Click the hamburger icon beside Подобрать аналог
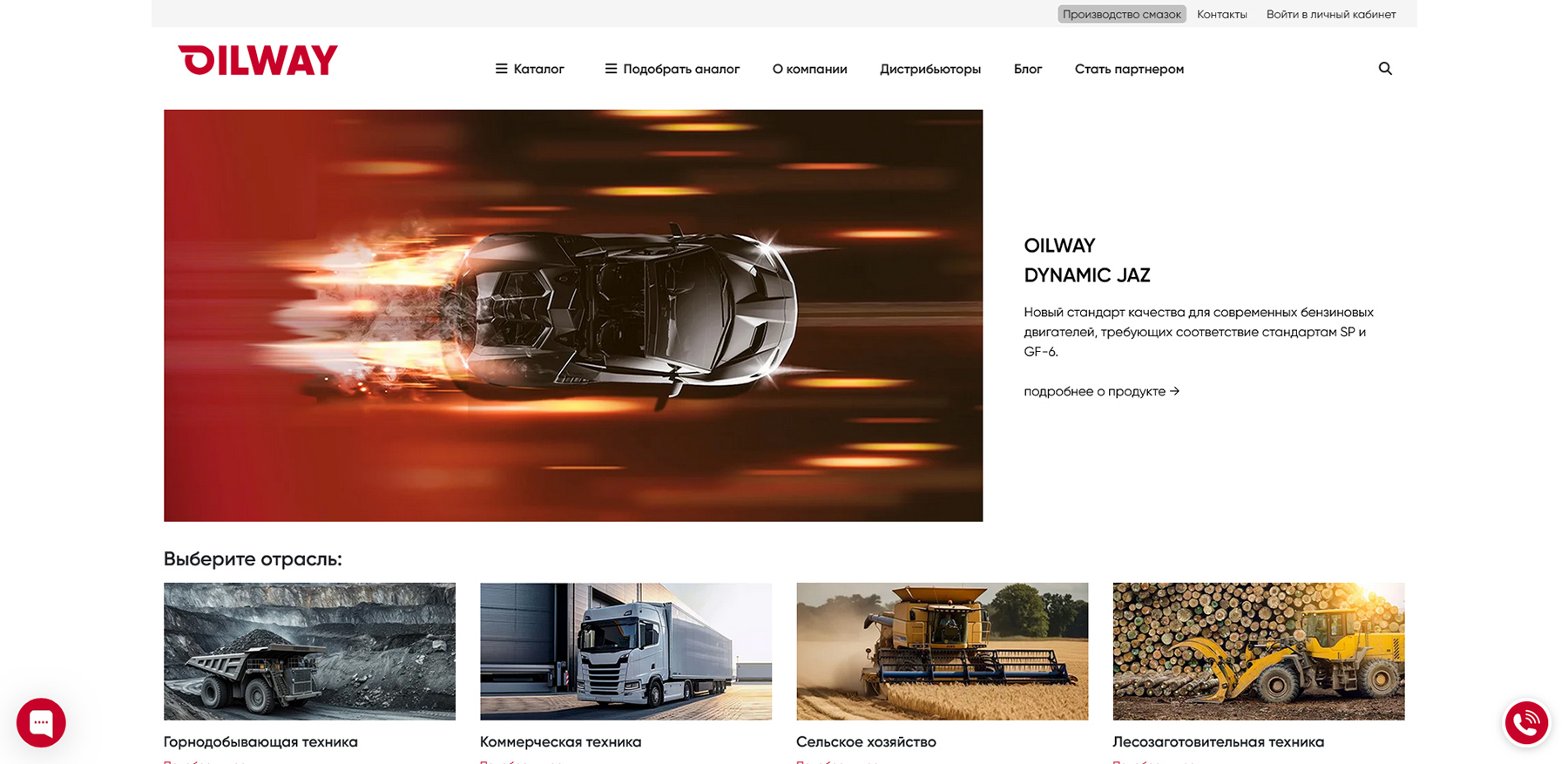Image resolution: width=1568 pixels, height=764 pixels. 611,69
